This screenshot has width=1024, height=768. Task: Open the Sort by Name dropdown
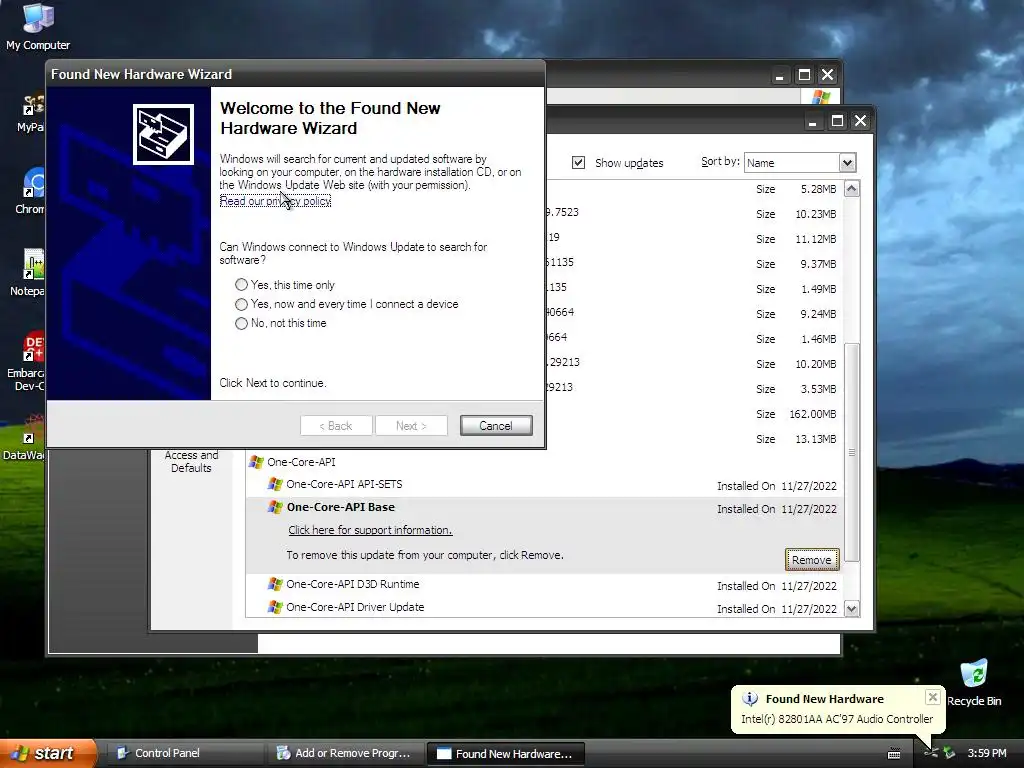(x=847, y=163)
